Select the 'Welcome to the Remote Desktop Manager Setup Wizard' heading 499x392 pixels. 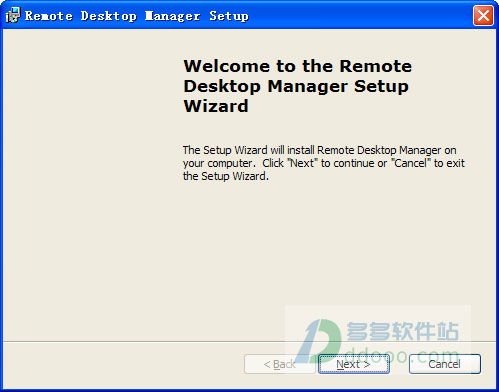point(297,86)
